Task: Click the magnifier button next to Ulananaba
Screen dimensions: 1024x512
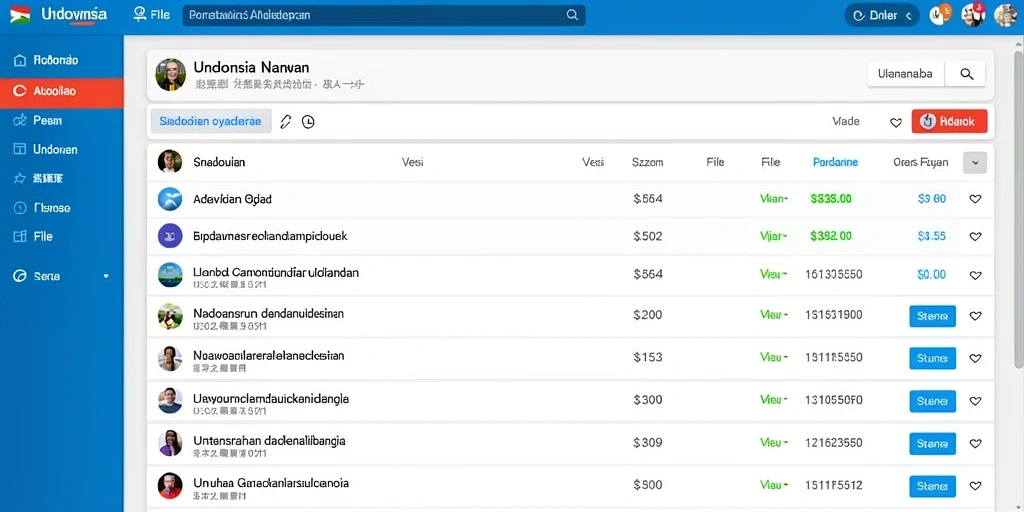Action: click(967, 74)
